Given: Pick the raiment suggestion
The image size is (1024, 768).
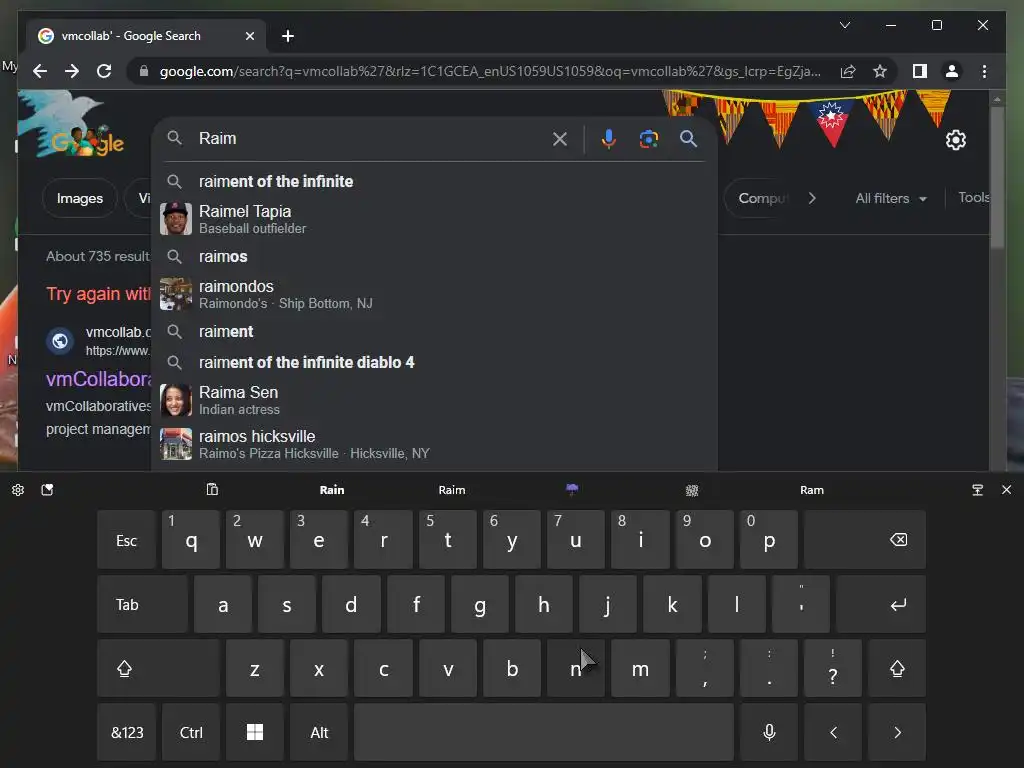Looking at the screenshot, I should coord(434,332).
